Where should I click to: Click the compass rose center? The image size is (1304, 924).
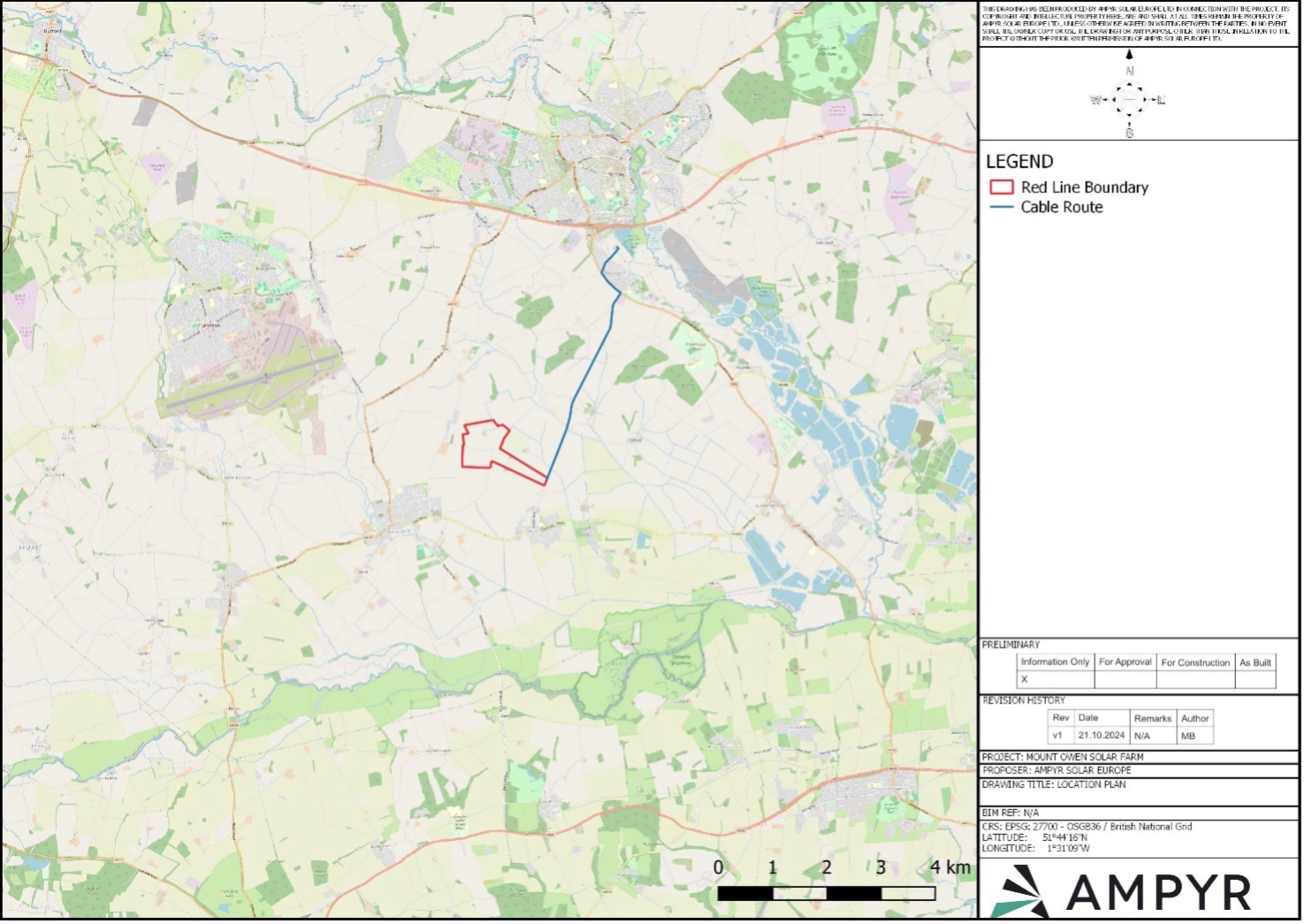(1129, 100)
